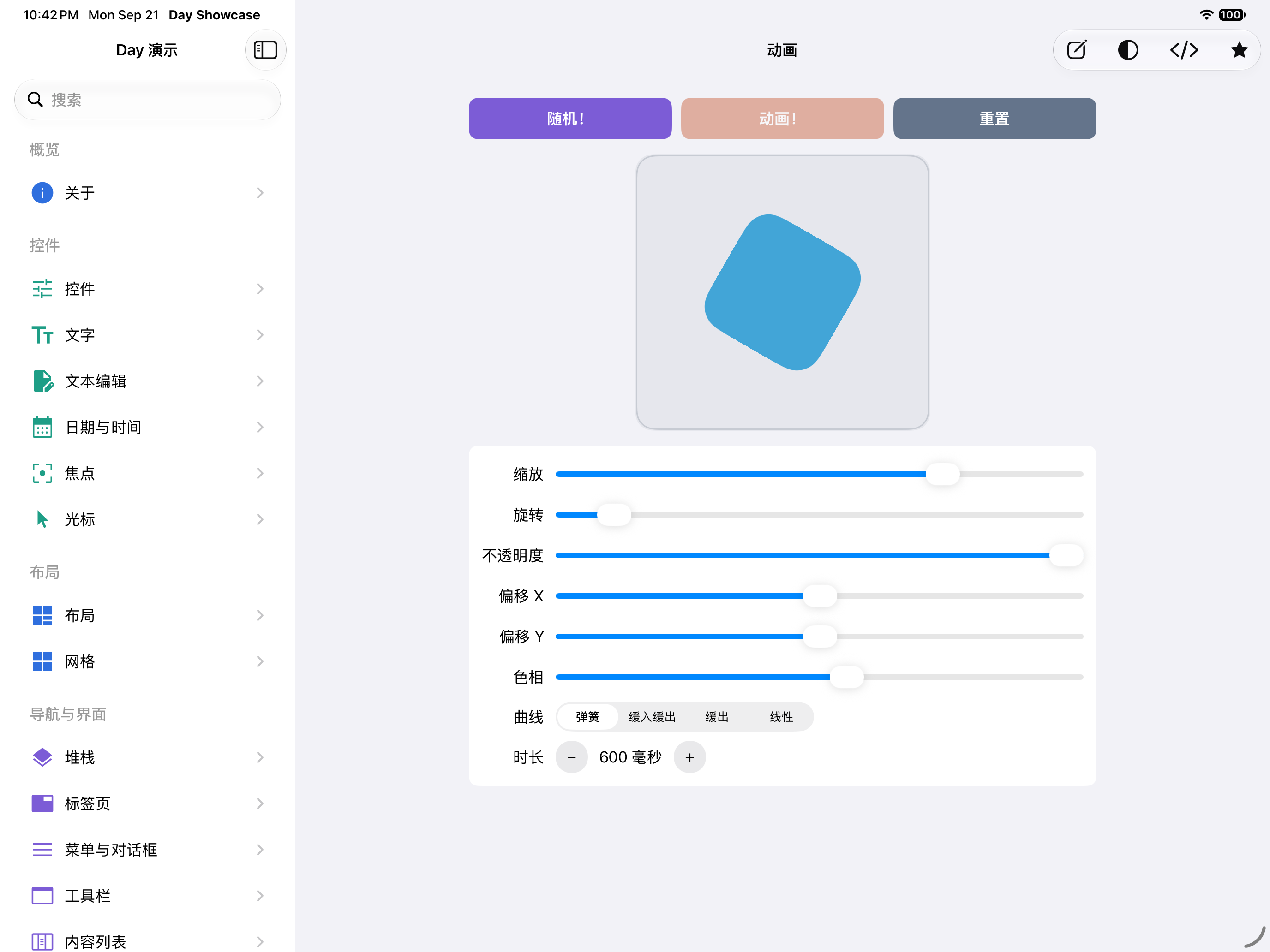Click the sliders icon beside 控件

pyautogui.click(x=42, y=289)
